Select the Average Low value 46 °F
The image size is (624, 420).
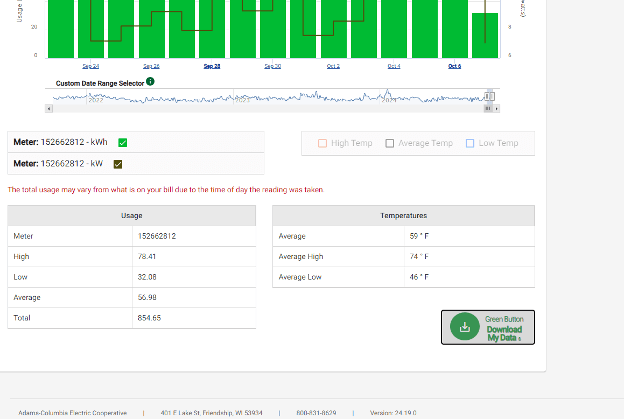pos(419,277)
